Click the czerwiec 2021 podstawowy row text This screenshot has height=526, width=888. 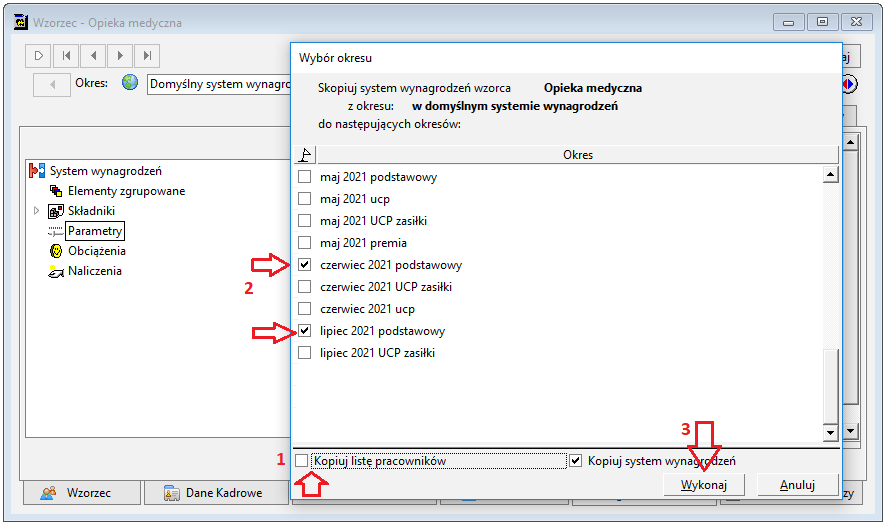click(391, 265)
